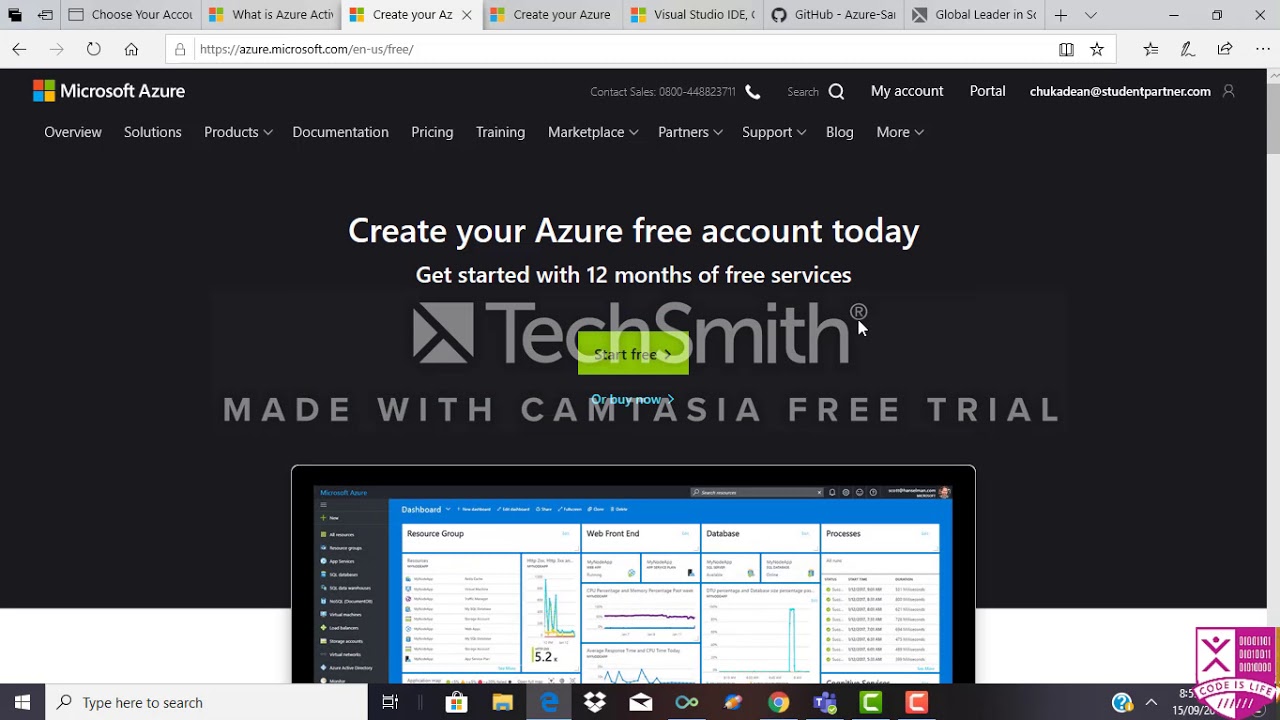Viewport: 1280px width, 720px height.
Task: Open Microsoft Store from taskbar
Action: coord(456,702)
